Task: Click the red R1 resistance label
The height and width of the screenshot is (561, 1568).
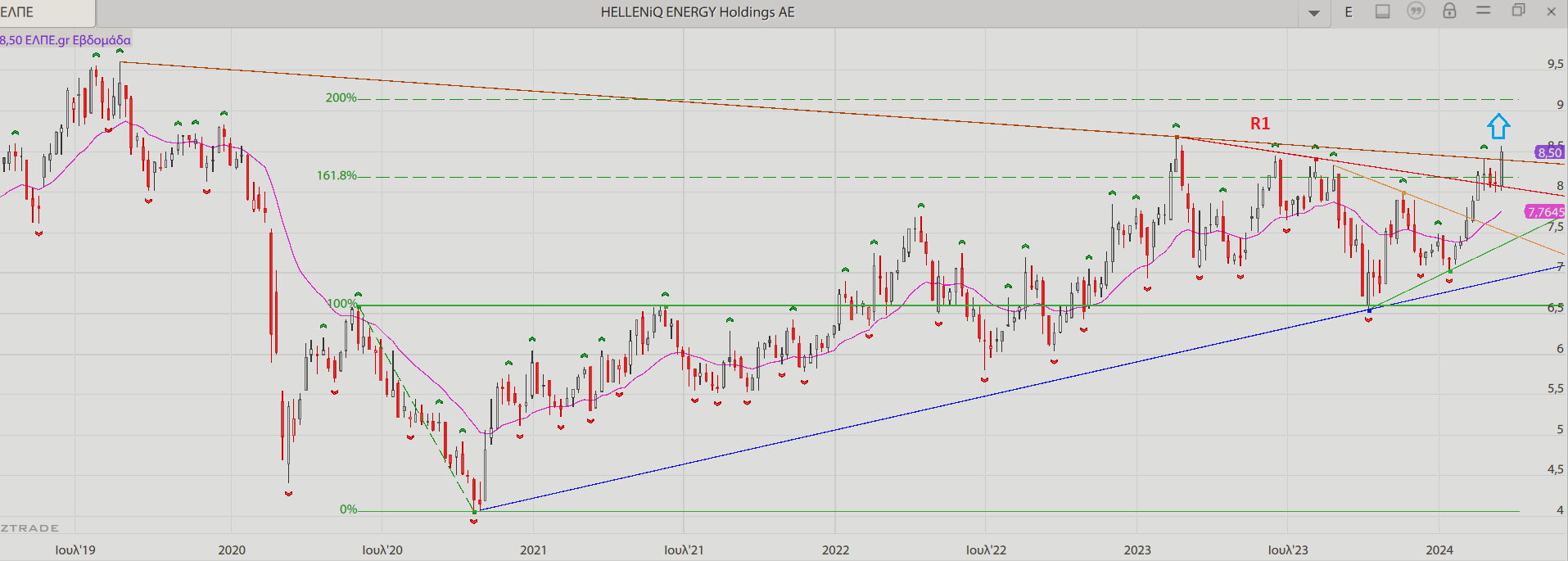Action: coord(1260,124)
